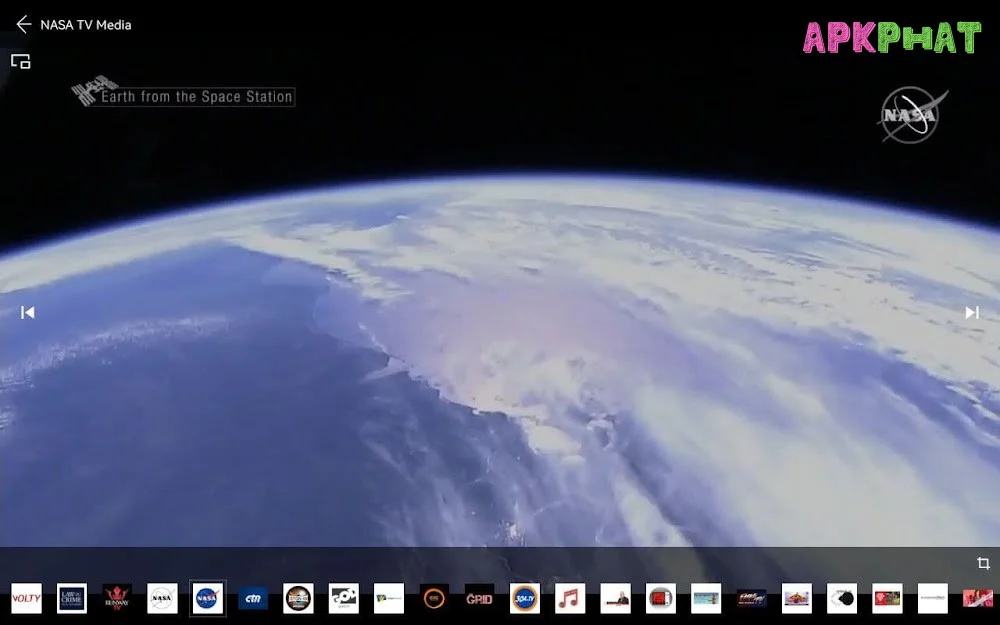Choose the GRID channel icon

[x=479, y=598]
